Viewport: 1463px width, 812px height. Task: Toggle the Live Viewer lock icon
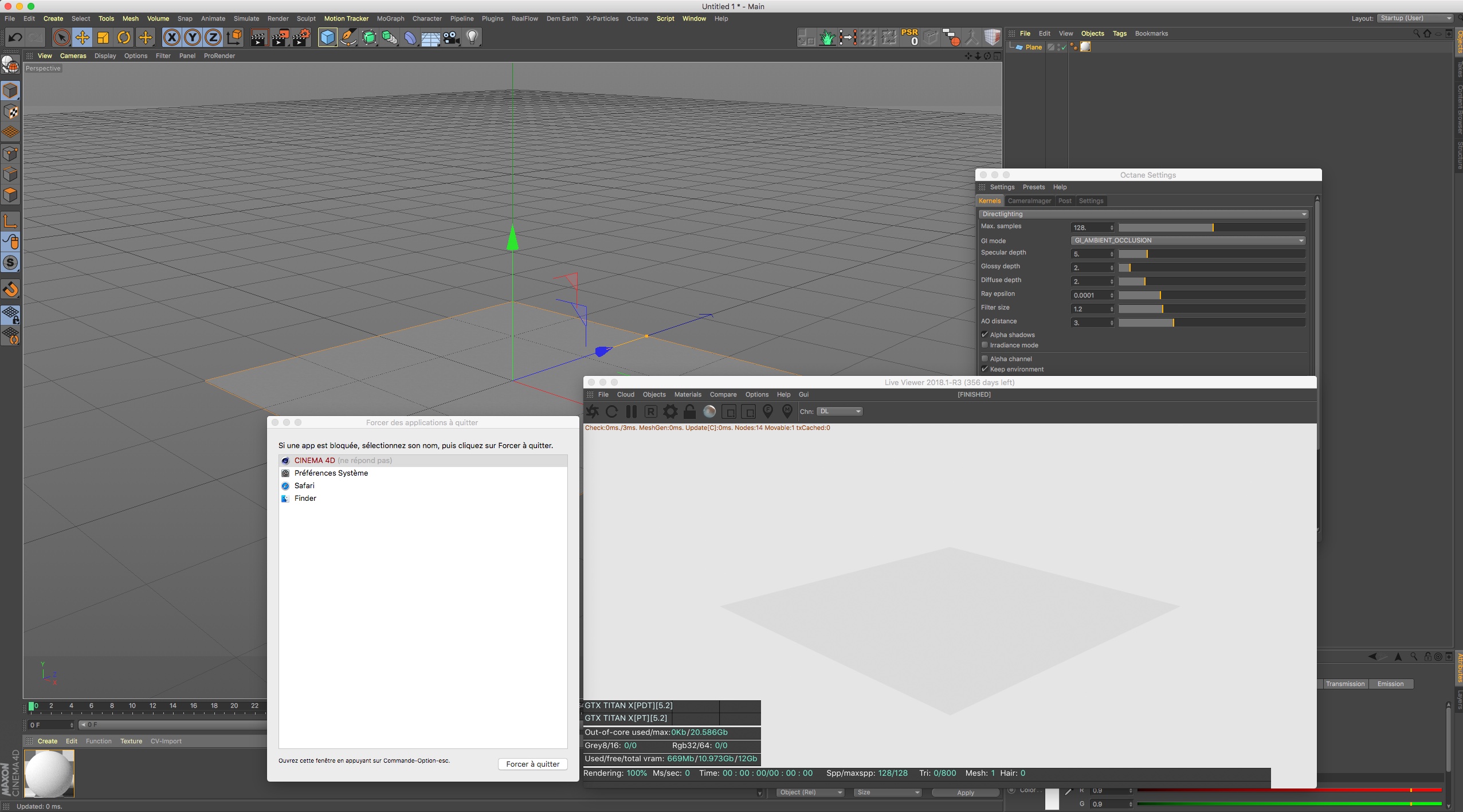click(x=690, y=411)
